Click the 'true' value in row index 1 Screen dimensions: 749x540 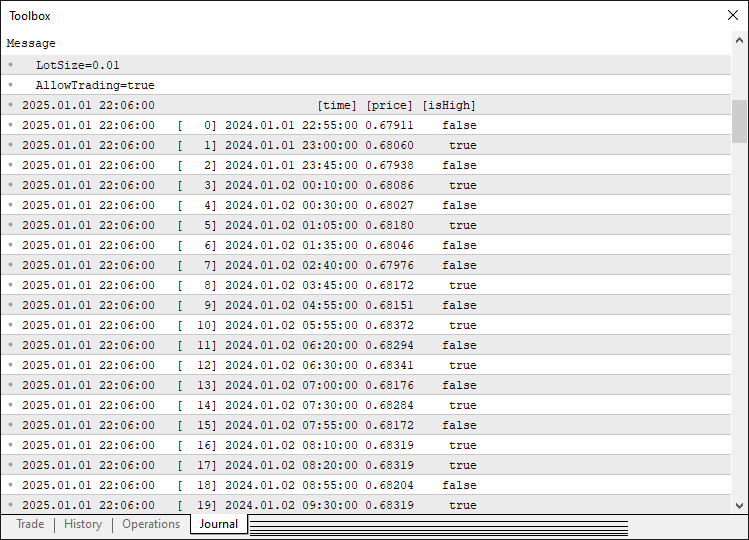(x=462, y=145)
